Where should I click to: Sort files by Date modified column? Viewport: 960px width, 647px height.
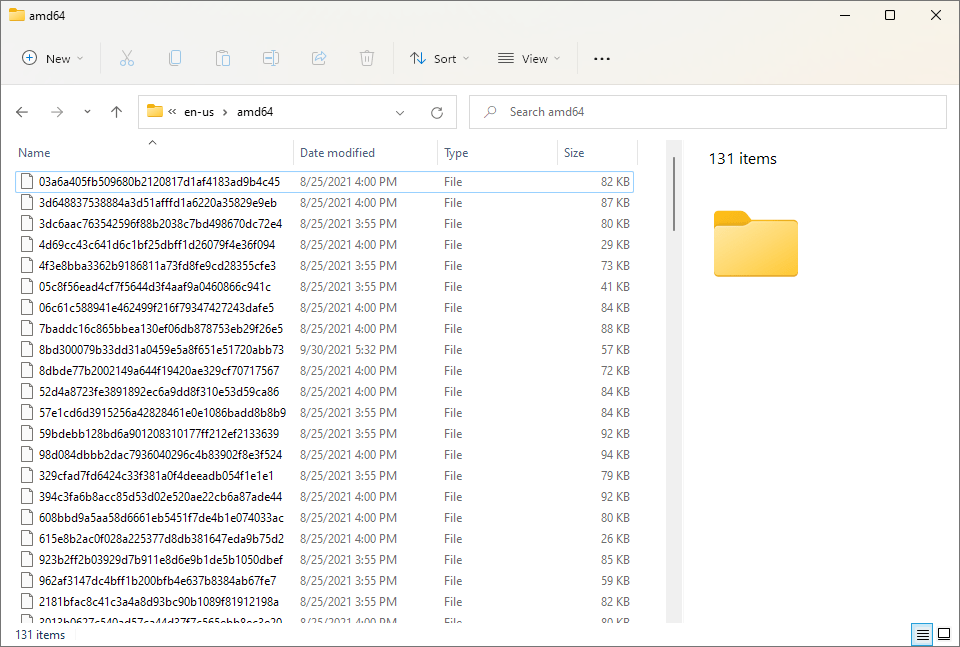337,153
